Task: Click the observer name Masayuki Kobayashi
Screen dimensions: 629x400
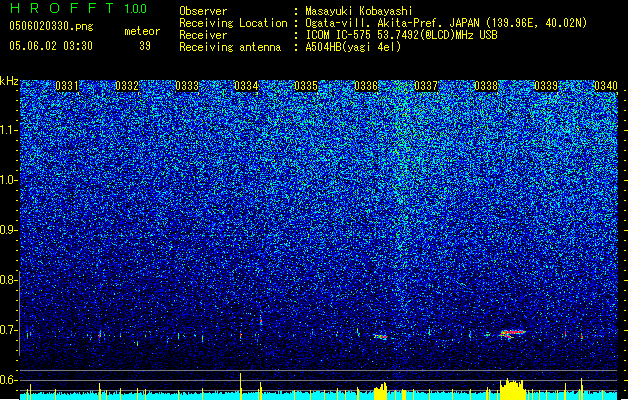Action: pyautogui.click(x=359, y=11)
